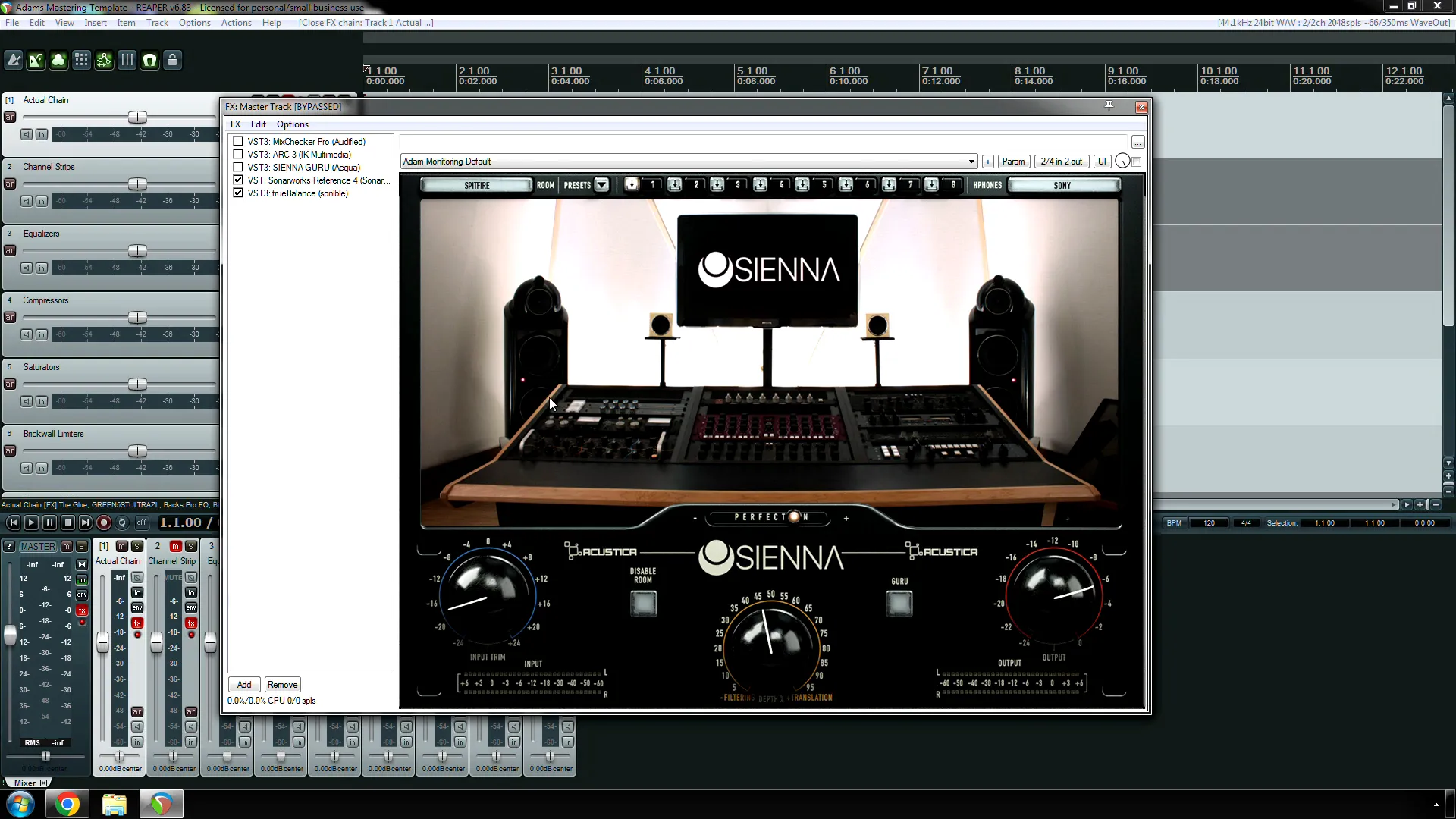Screen dimensions: 1456x819
Task: Open the SIENNA PRESETS dropdown arrow
Action: click(x=601, y=184)
